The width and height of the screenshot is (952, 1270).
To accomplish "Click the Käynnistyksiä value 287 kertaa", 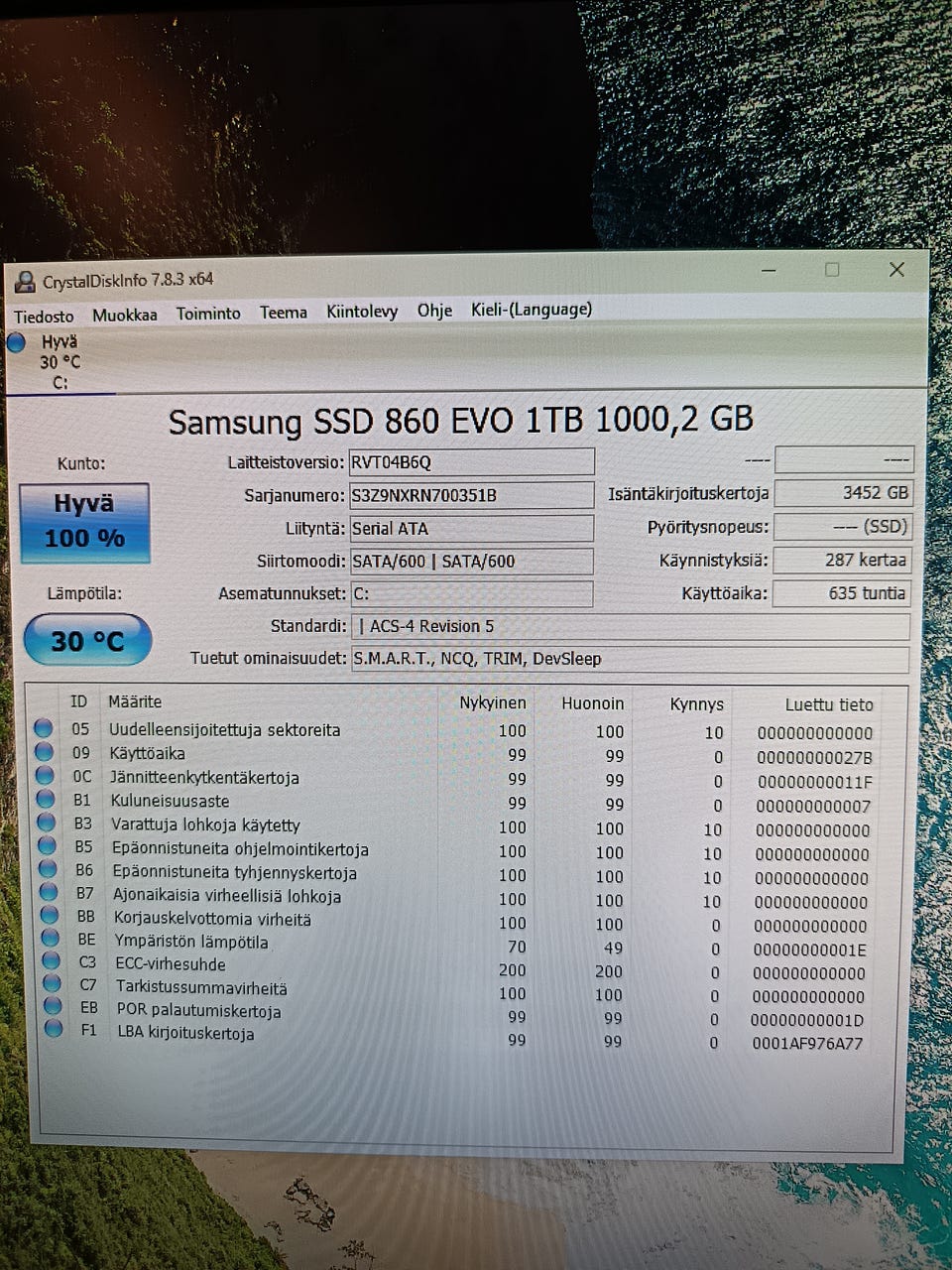I will 842,560.
